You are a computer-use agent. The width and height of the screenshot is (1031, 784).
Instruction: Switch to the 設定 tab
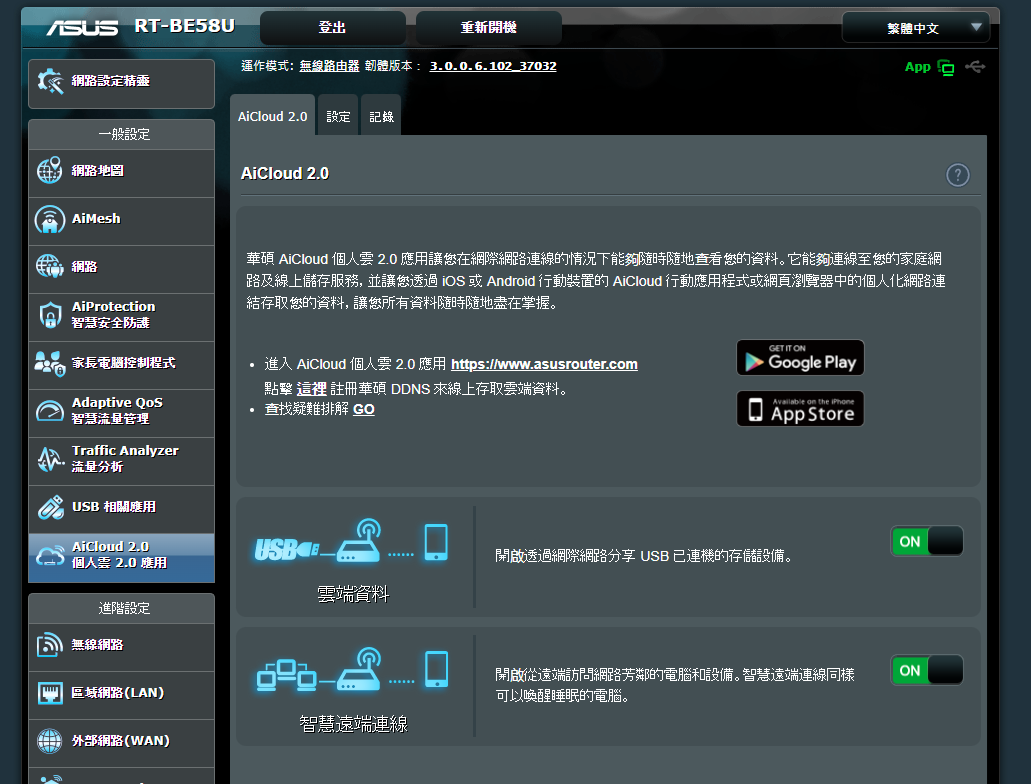click(x=338, y=116)
